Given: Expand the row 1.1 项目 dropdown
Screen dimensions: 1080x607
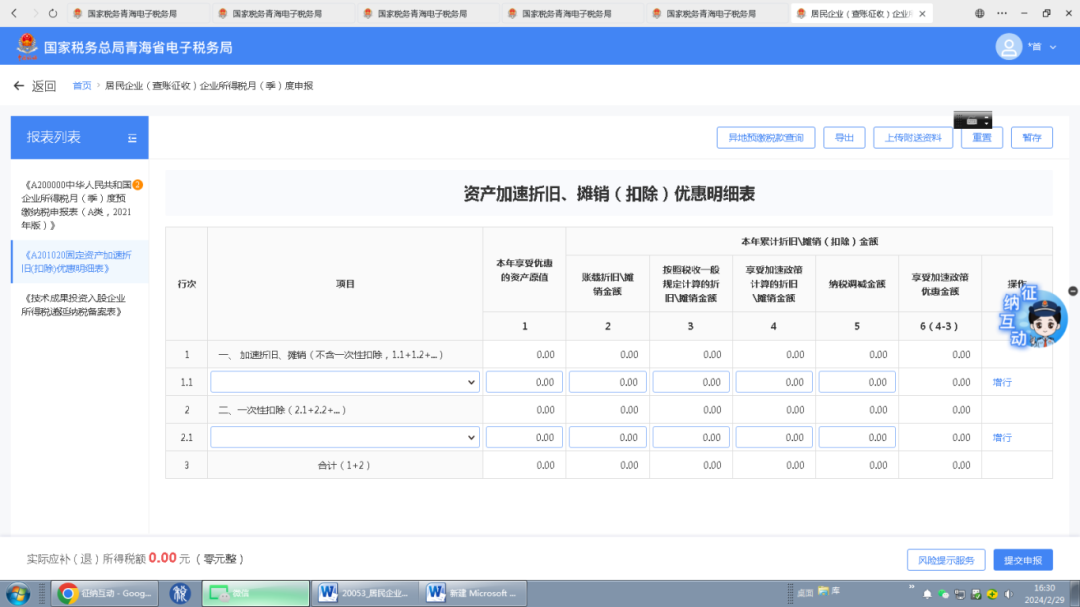Looking at the screenshot, I should pos(345,382).
